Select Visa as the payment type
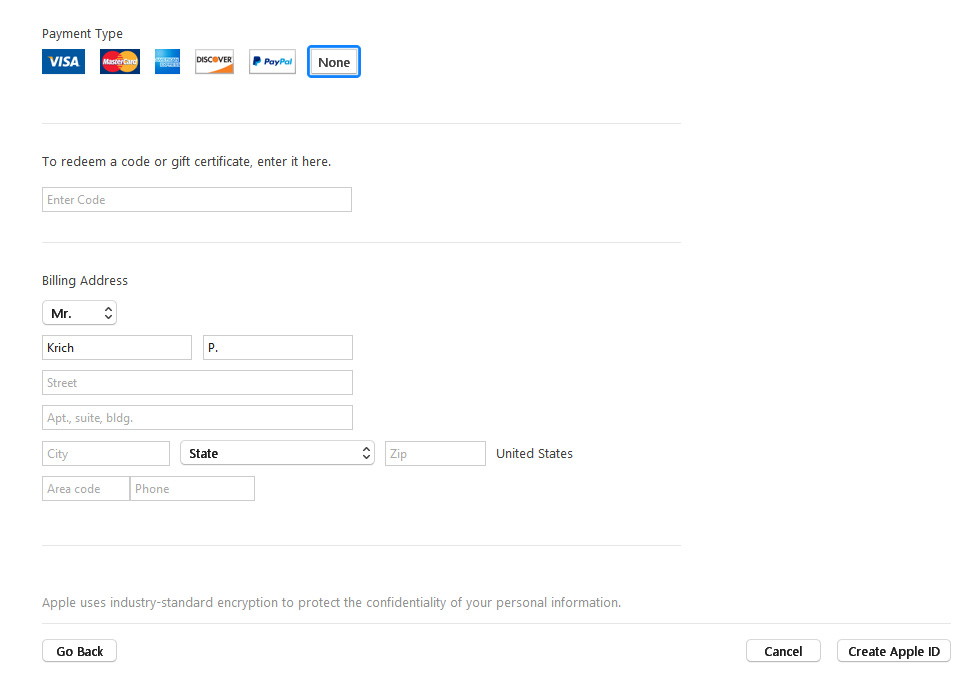 click(x=63, y=62)
